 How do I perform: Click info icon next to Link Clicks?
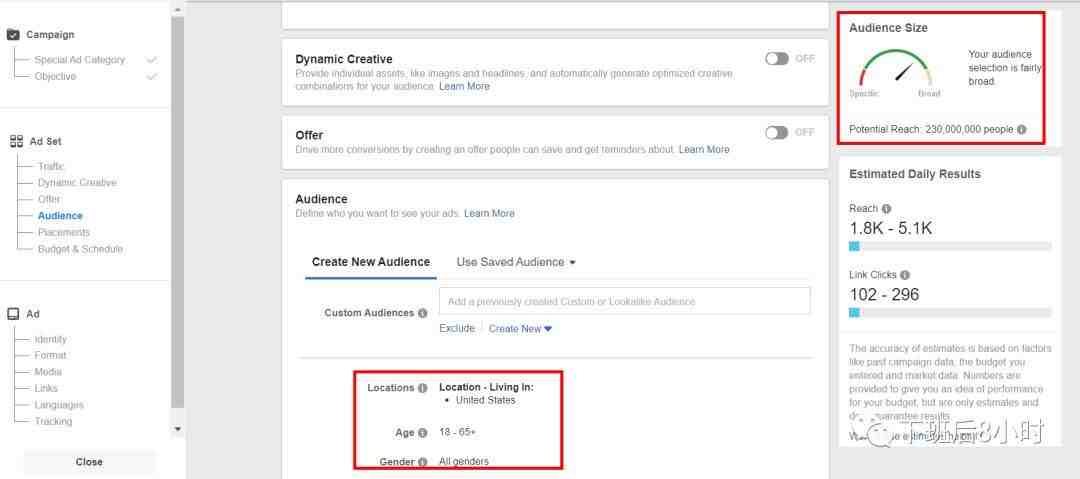905,275
